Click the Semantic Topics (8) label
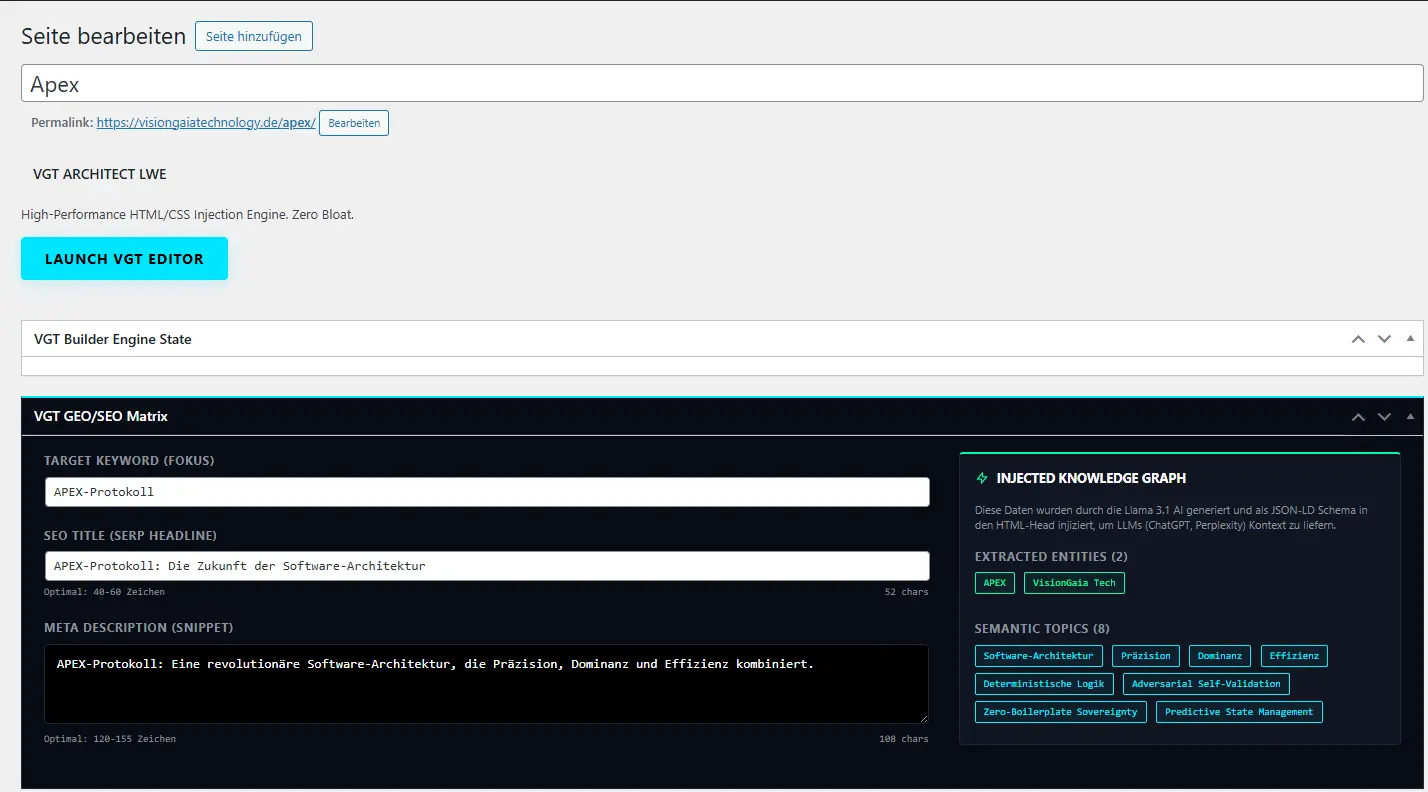 click(1042, 629)
